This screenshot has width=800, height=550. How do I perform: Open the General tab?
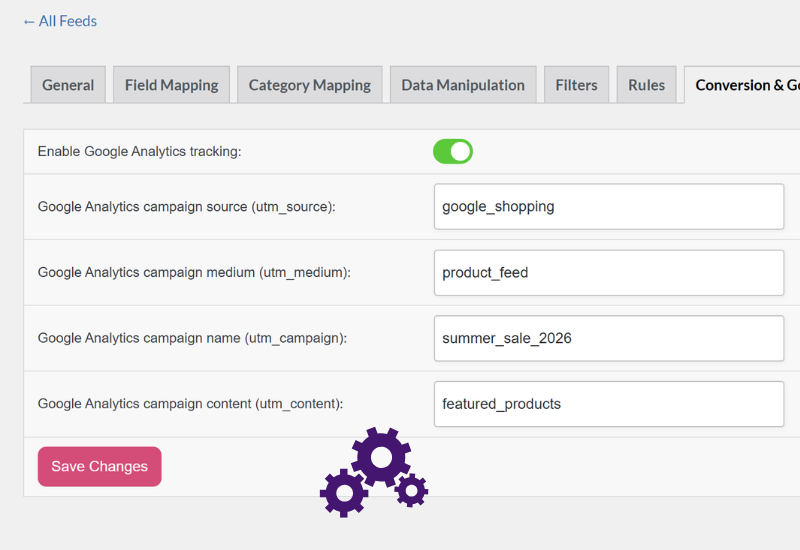68,85
